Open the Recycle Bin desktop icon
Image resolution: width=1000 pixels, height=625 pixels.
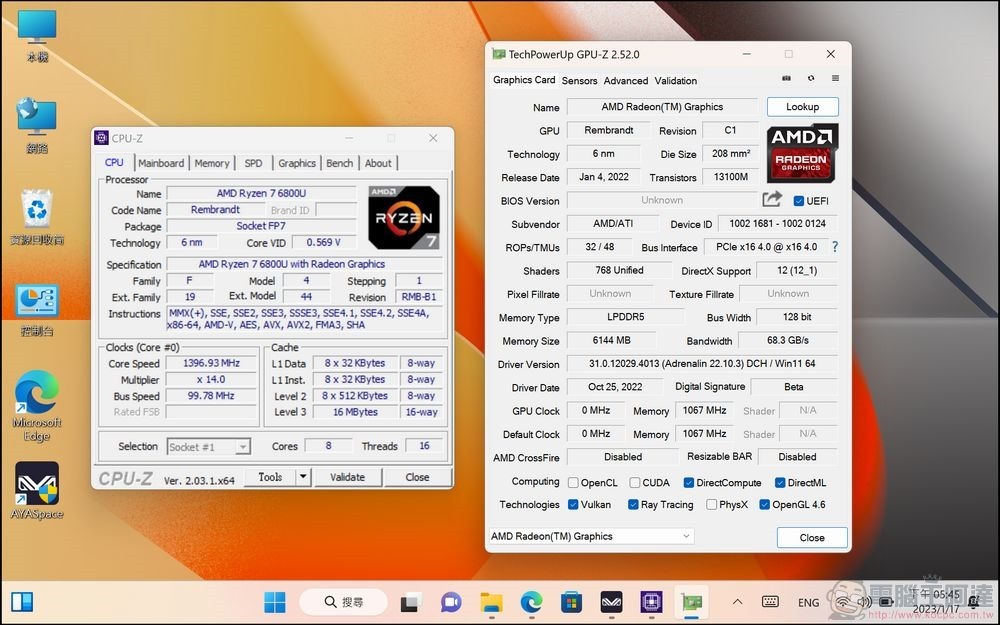[x=37, y=217]
